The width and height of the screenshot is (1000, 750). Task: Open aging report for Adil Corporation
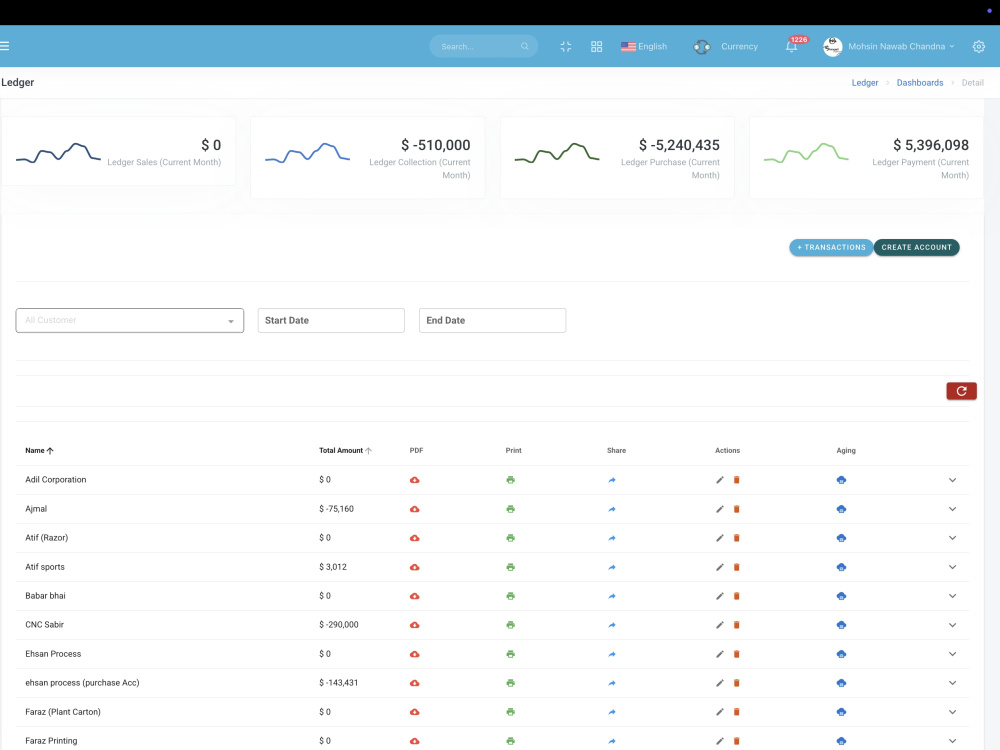click(841, 480)
